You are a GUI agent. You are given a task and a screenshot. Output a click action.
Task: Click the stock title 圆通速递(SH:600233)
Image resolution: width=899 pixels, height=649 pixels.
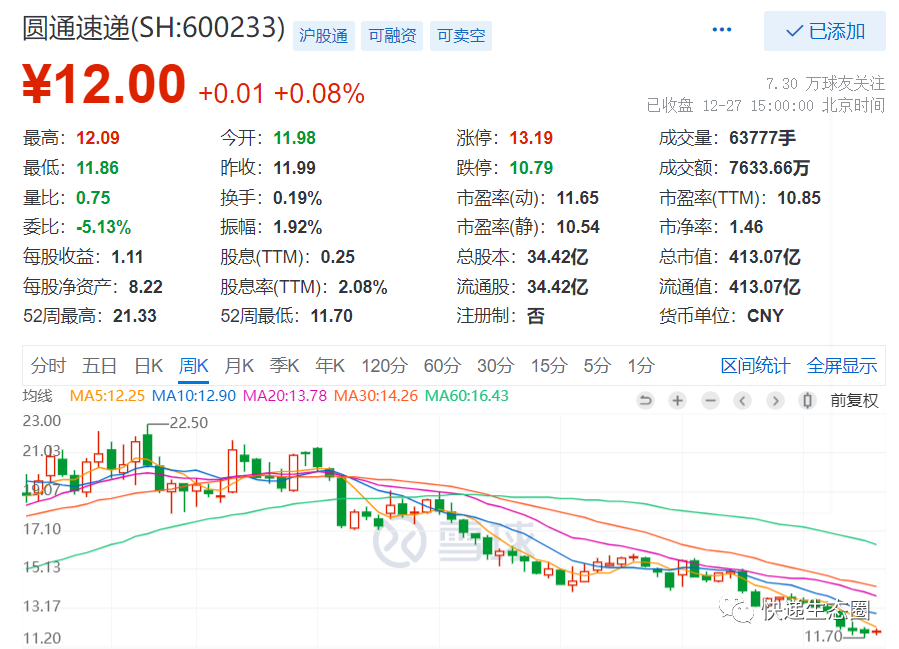coord(154,28)
